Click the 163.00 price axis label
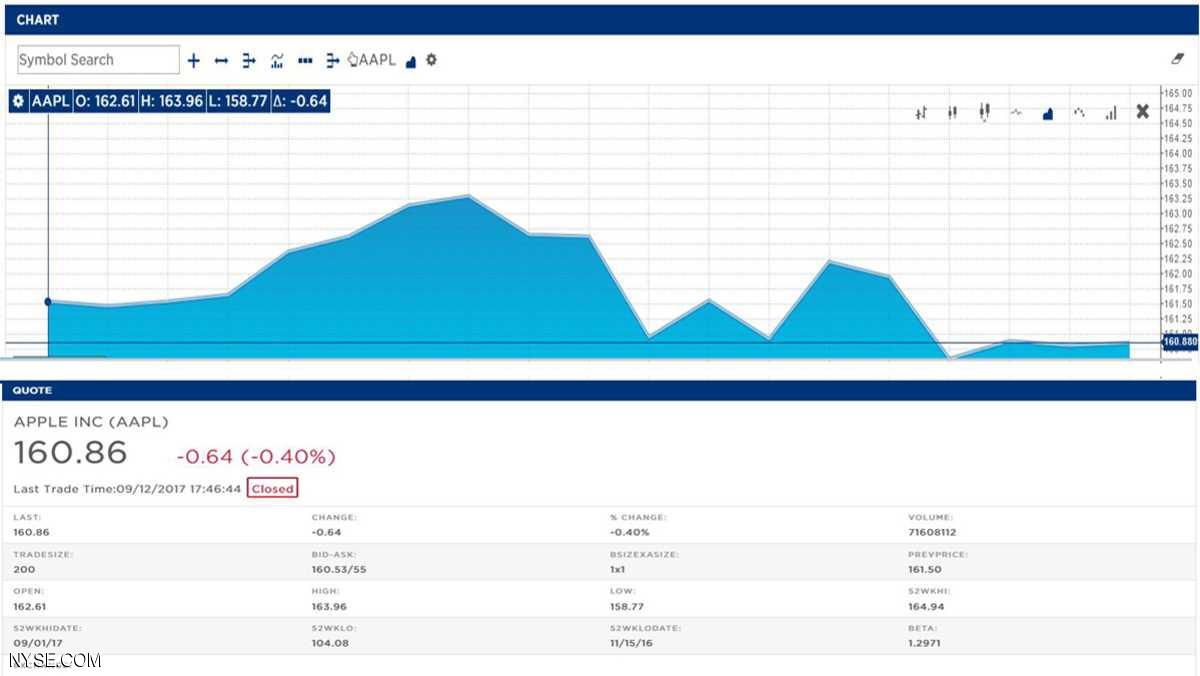This screenshot has height=676, width=1200. click(1178, 213)
